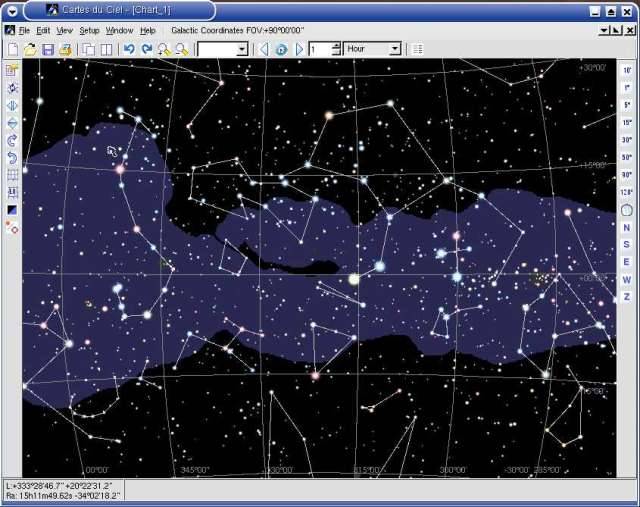Screen dimensions: 640x507
Task: Click the tile windows vertically icon
Action: tap(107, 50)
